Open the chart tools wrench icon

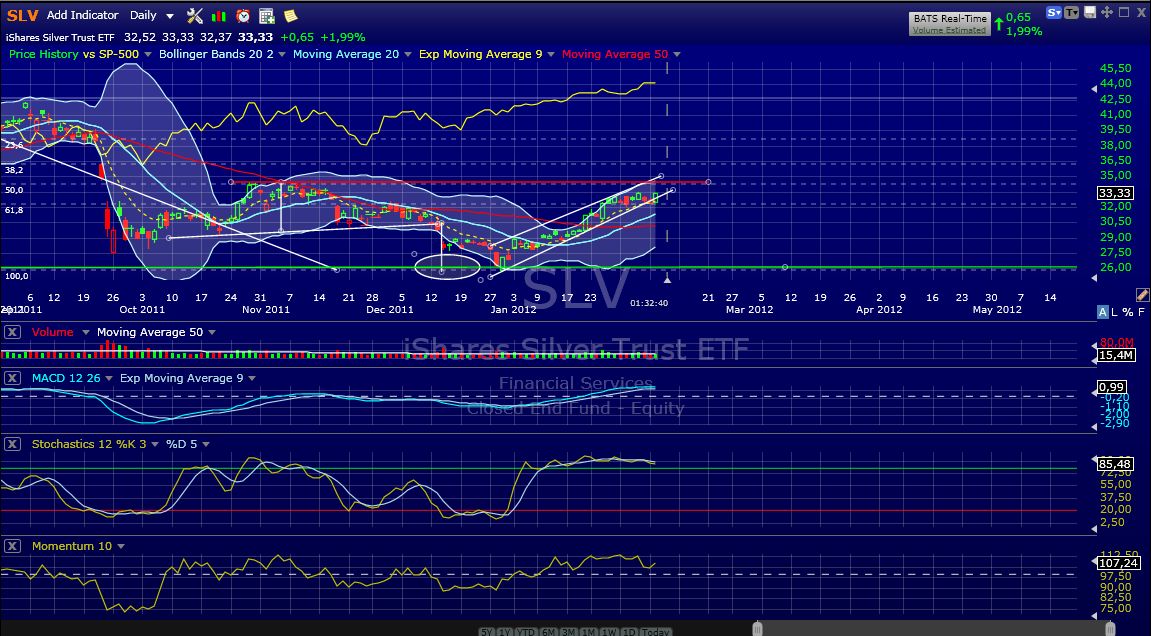(195, 15)
